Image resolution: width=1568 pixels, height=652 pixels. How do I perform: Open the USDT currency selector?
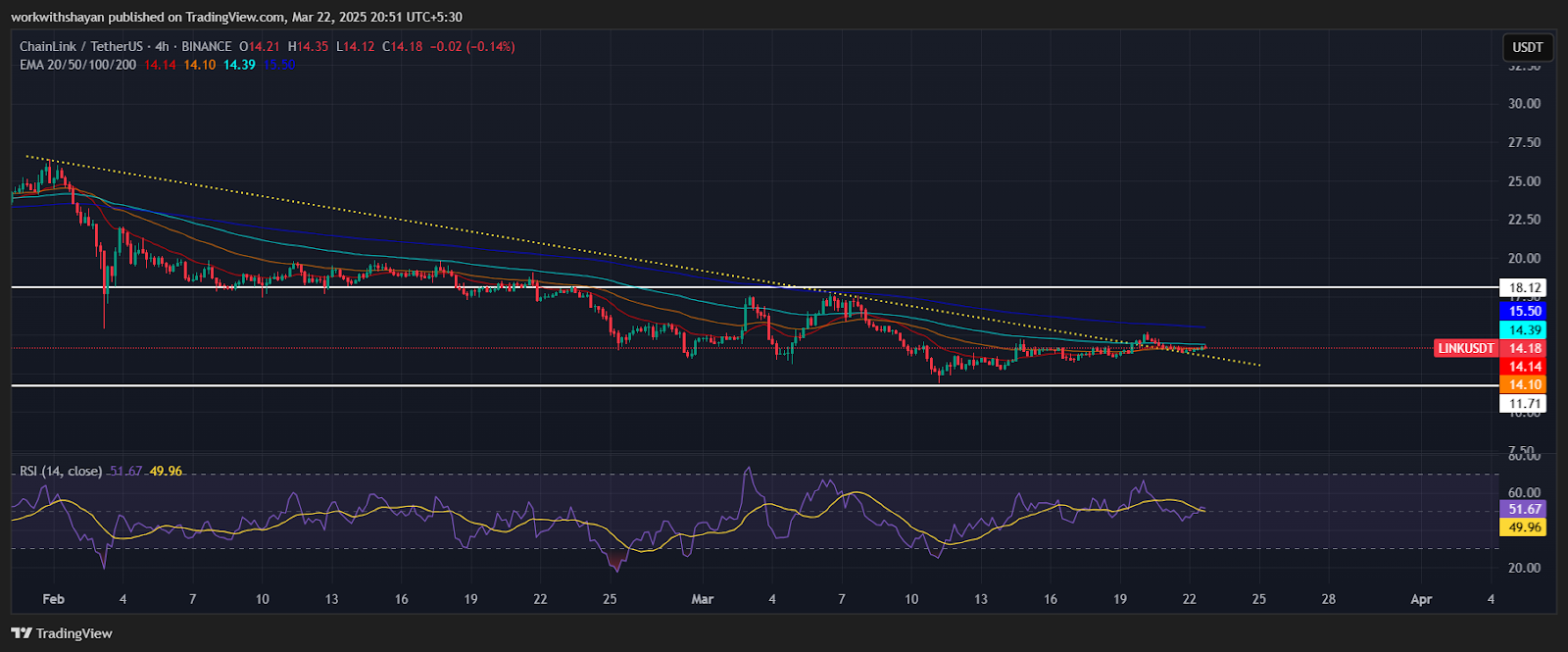1527,47
